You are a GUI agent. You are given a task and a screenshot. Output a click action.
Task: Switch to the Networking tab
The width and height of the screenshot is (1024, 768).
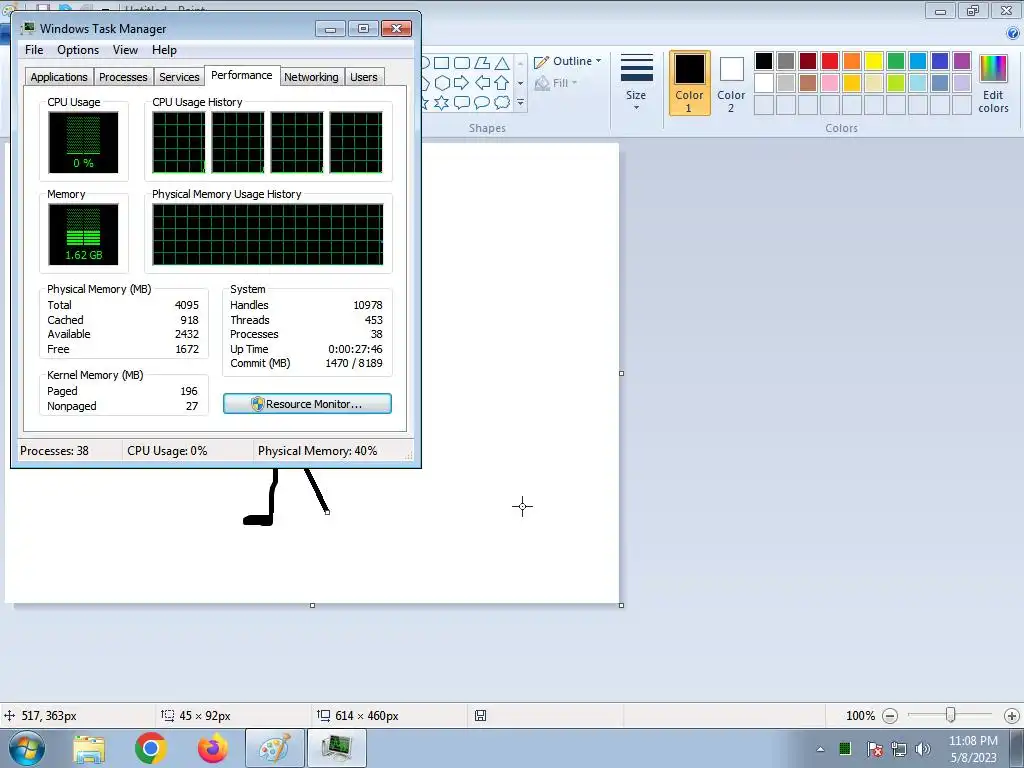311,77
